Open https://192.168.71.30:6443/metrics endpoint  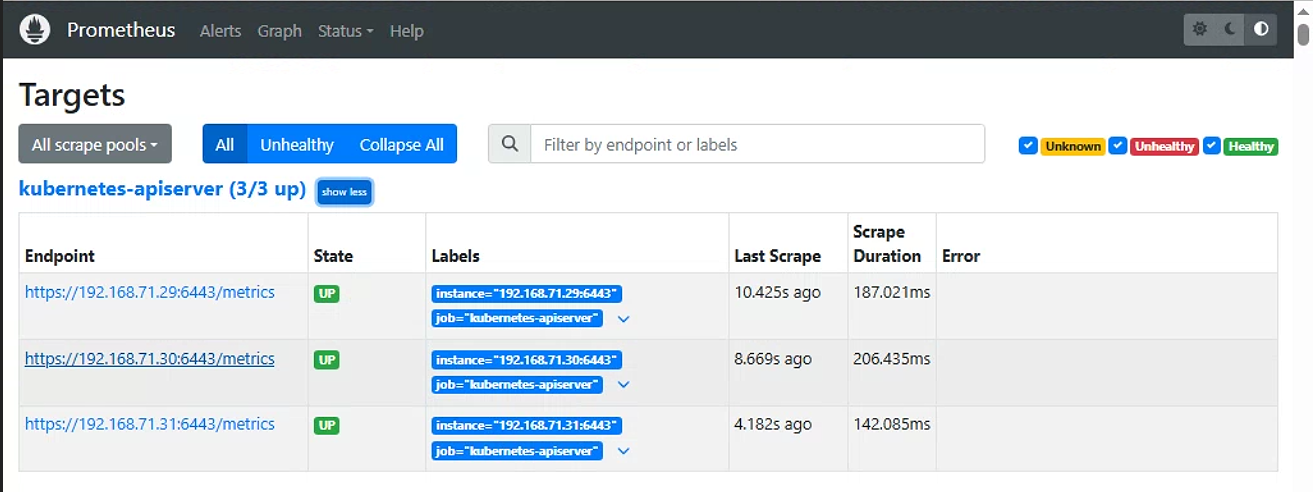pos(150,358)
